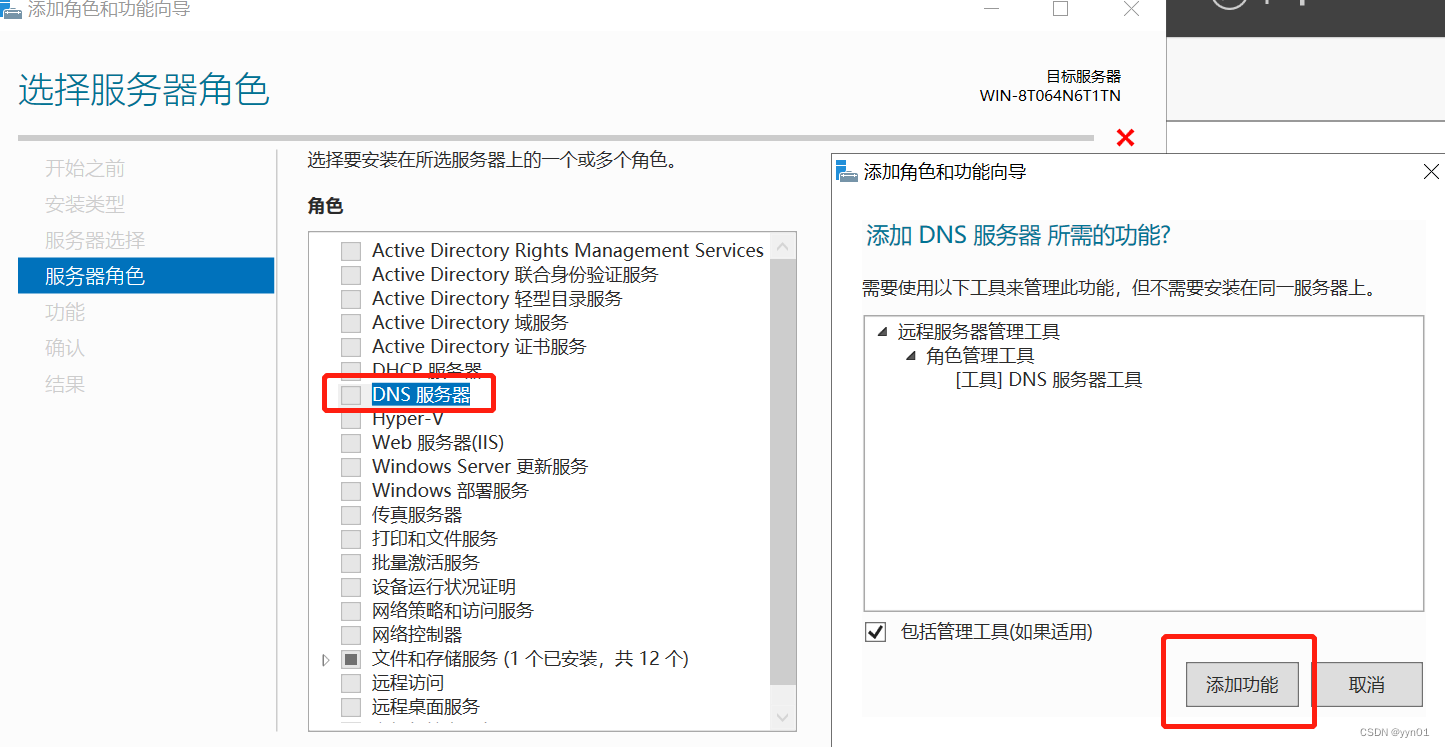Toggle 文件和存储服务 checkbox
Viewport: 1445px width, 747px height.
[350, 659]
